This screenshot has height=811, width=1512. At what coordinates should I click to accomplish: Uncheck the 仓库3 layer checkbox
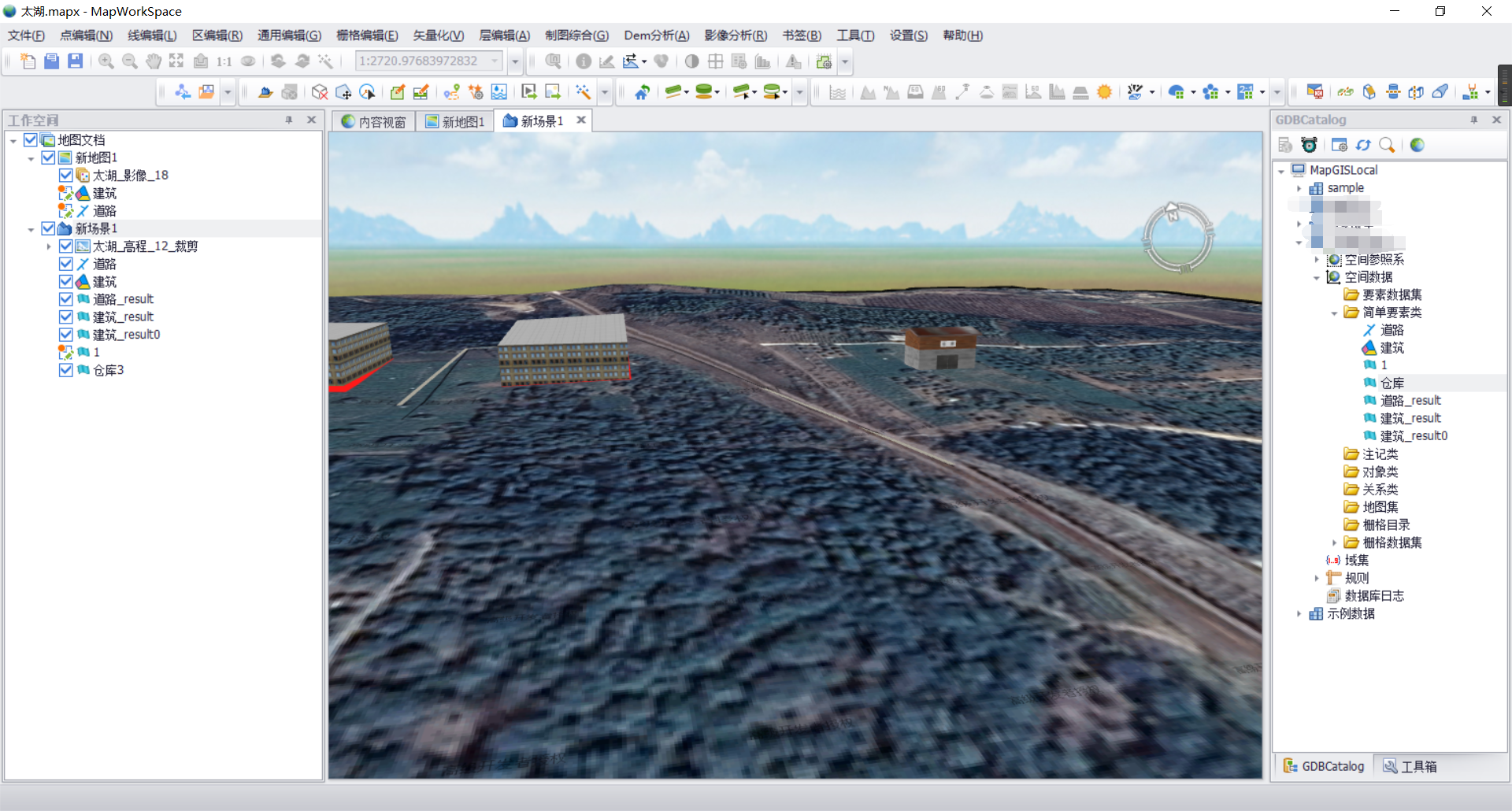66,370
